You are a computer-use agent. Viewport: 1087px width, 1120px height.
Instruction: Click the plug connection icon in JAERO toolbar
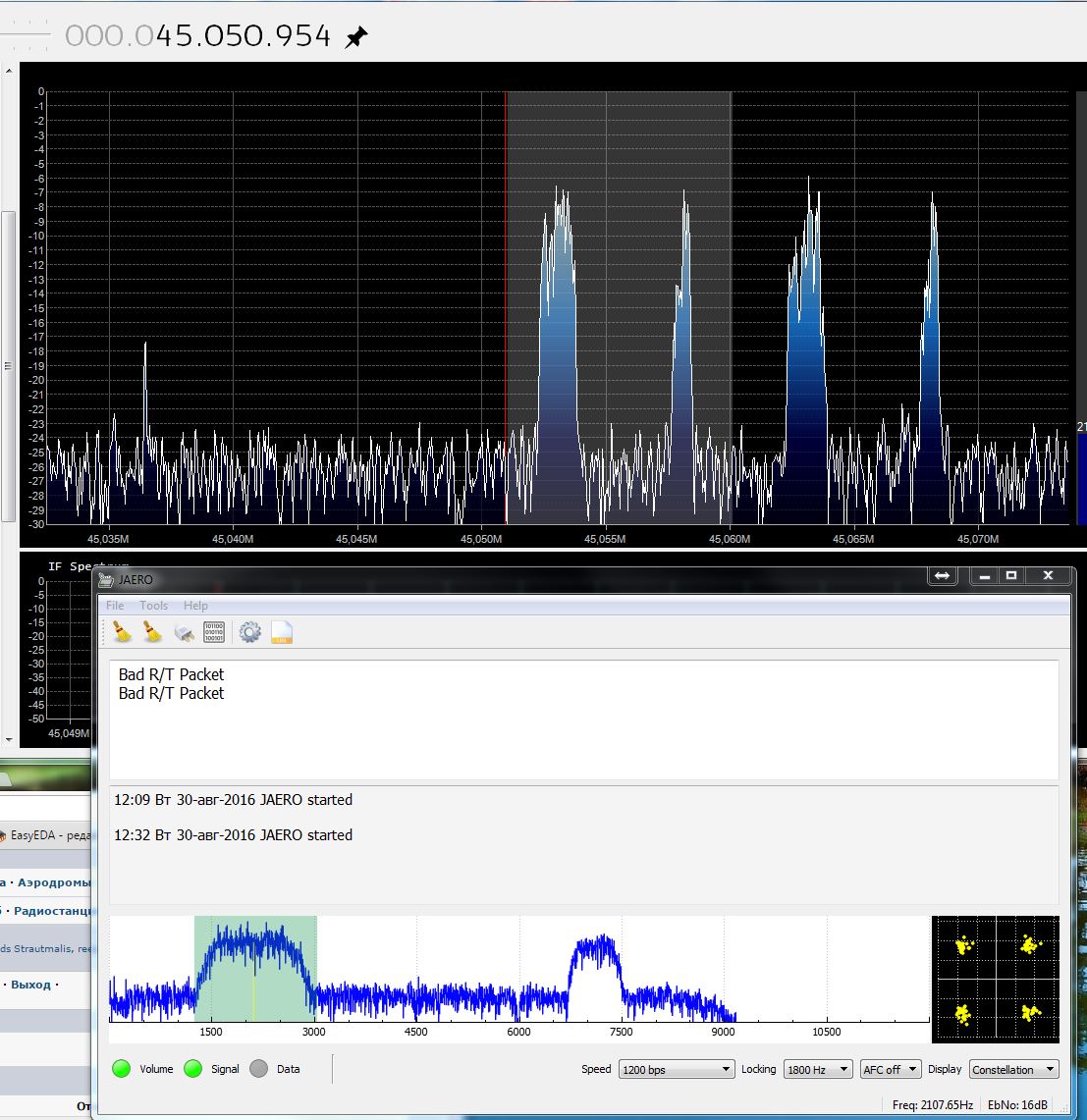click(x=184, y=633)
